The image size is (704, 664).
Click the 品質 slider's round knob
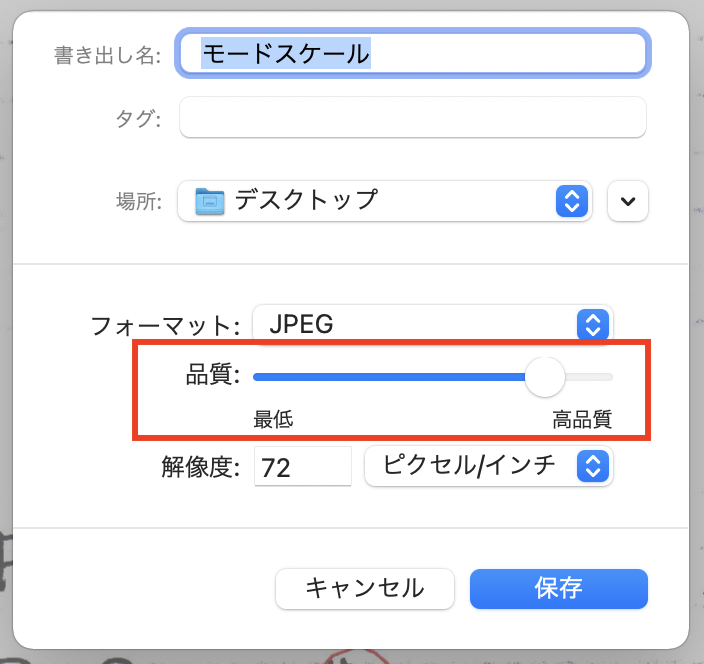tap(545, 377)
